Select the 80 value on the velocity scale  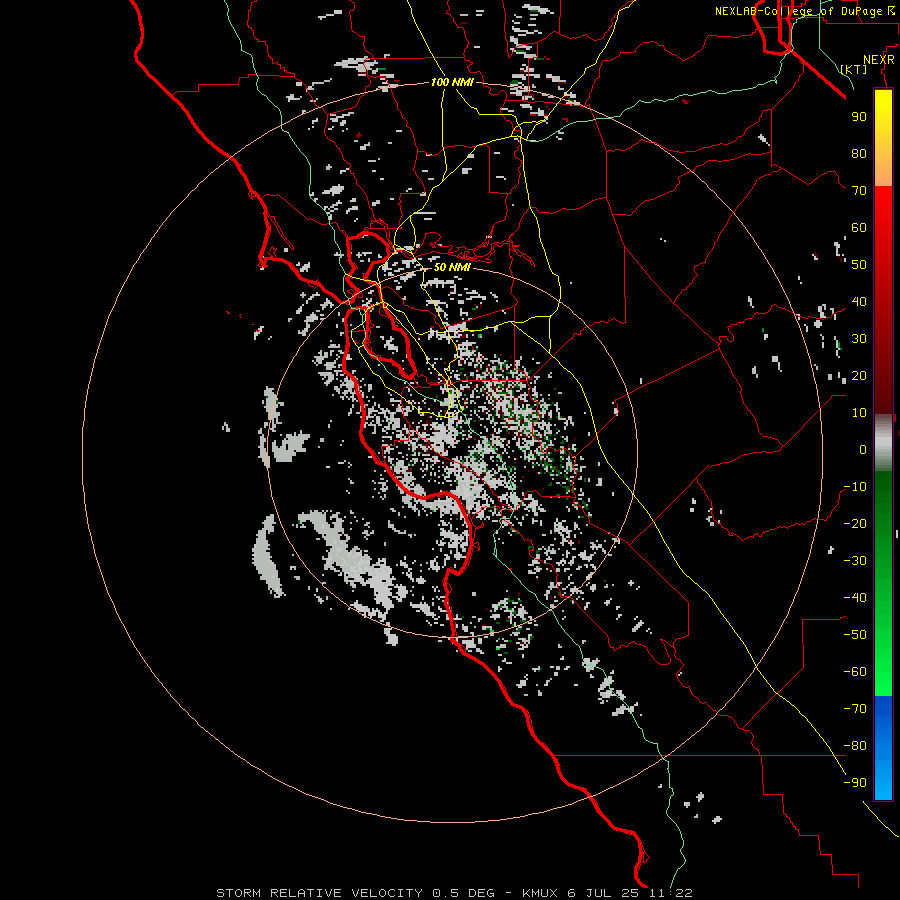[859, 154]
